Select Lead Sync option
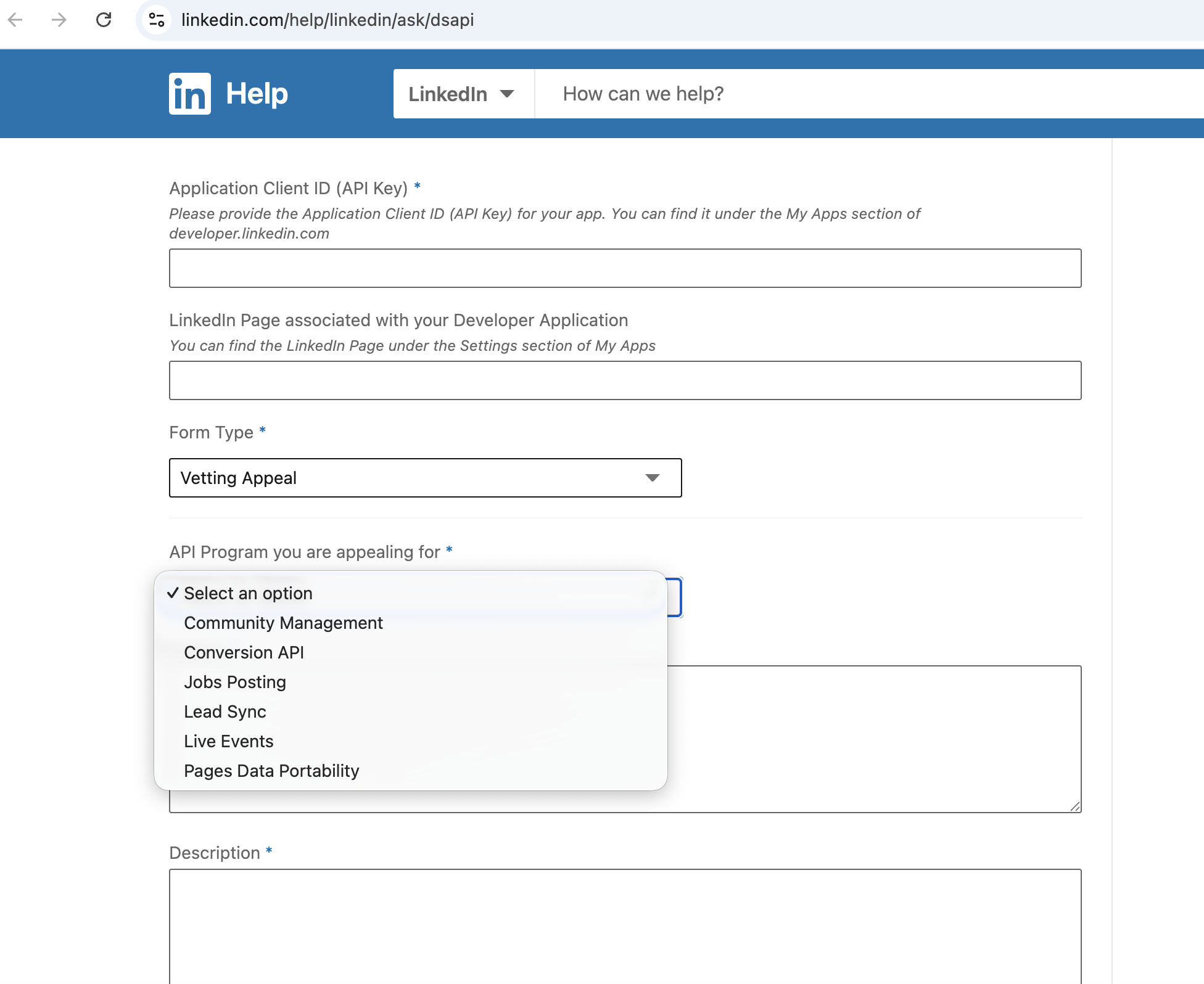 pyautogui.click(x=411, y=711)
